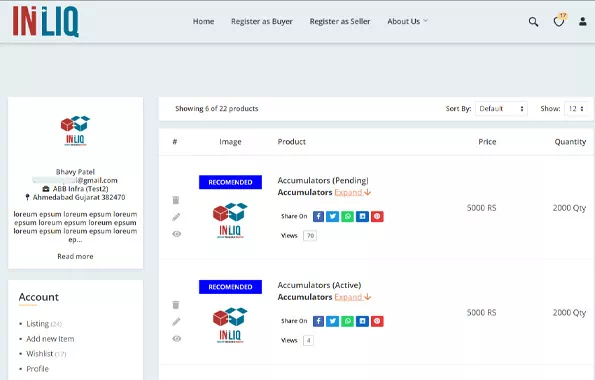Click the Quantity column header

(570, 142)
